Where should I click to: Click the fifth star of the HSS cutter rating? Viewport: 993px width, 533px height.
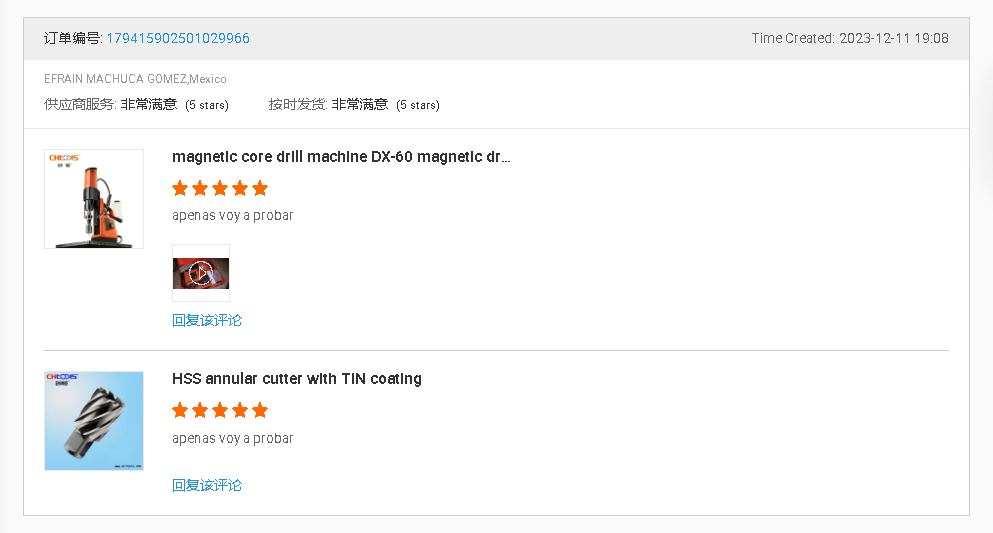260,410
